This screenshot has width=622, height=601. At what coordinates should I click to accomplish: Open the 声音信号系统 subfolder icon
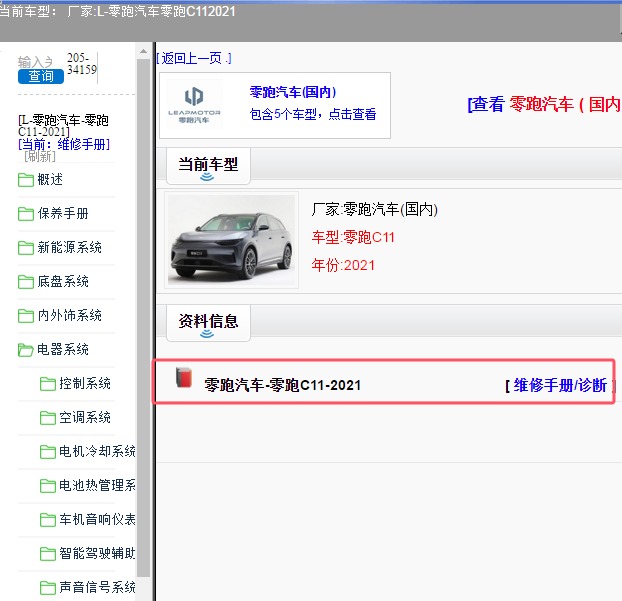point(48,588)
